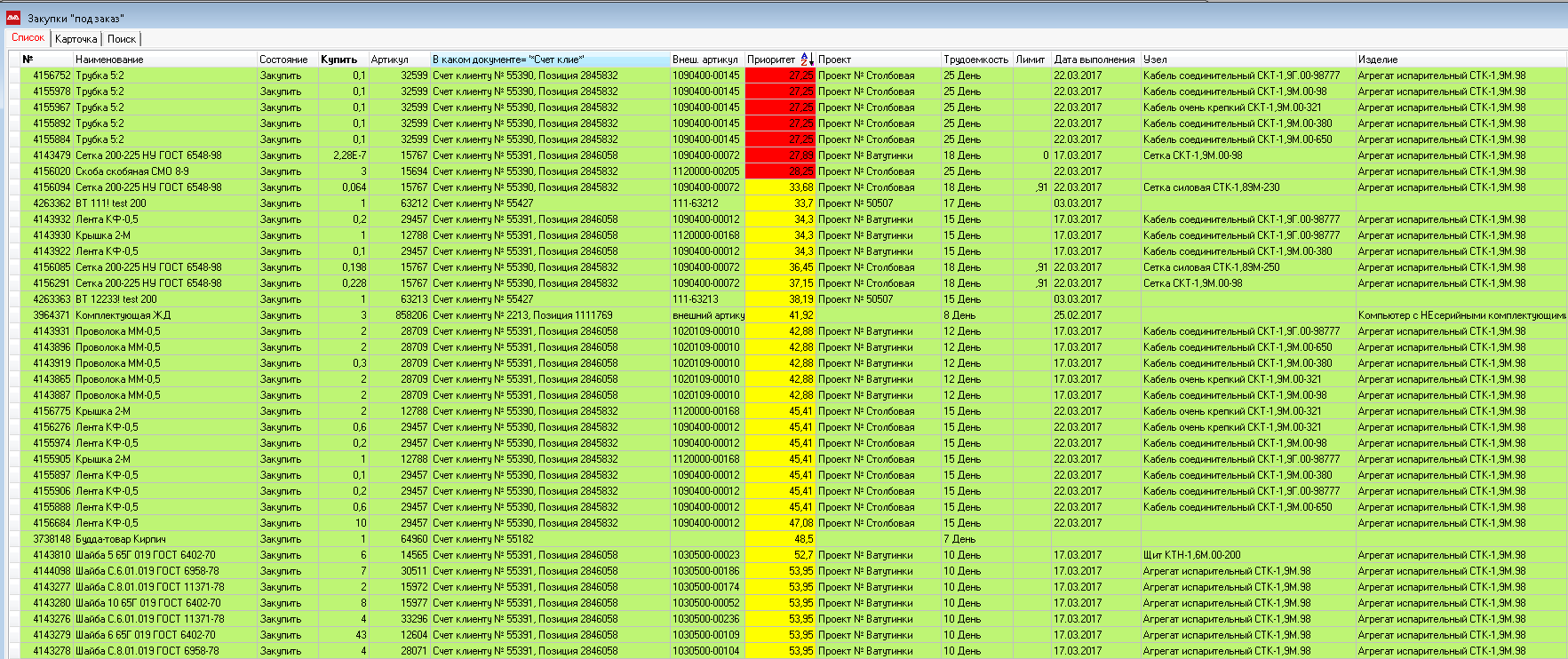The width and height of the screenshot is (1568, 659).
Task: Click the Внеш. артикул column header
Action: point(705,60)
